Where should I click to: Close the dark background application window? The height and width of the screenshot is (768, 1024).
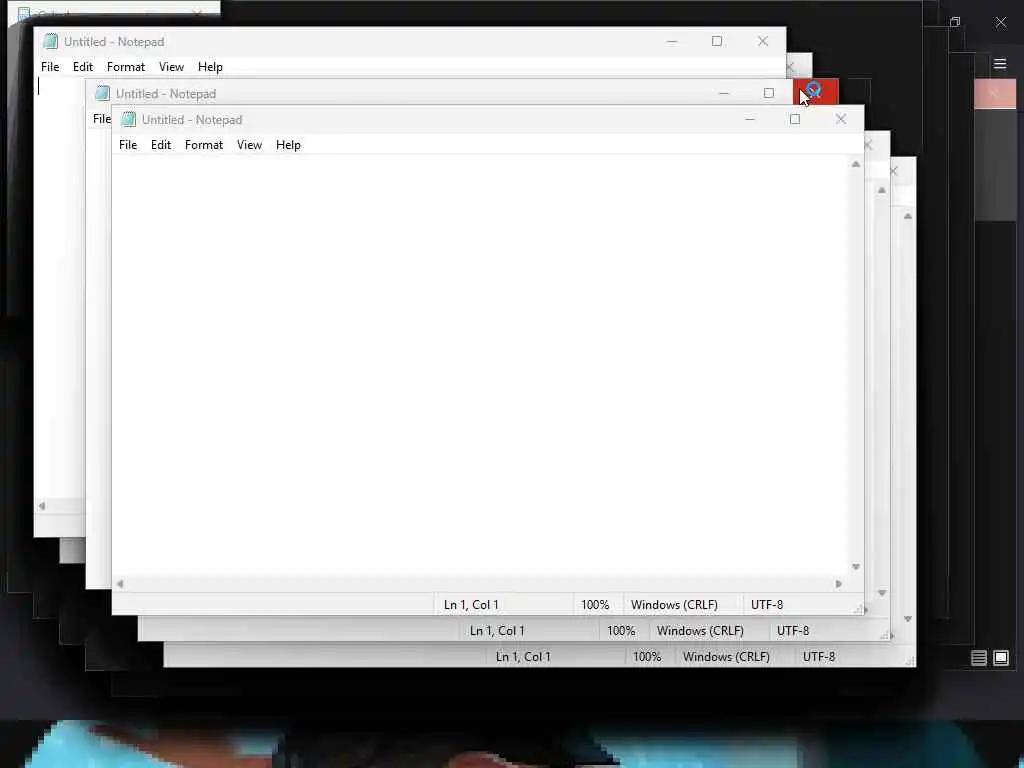pyautogui.click(x=1001, y=22)
